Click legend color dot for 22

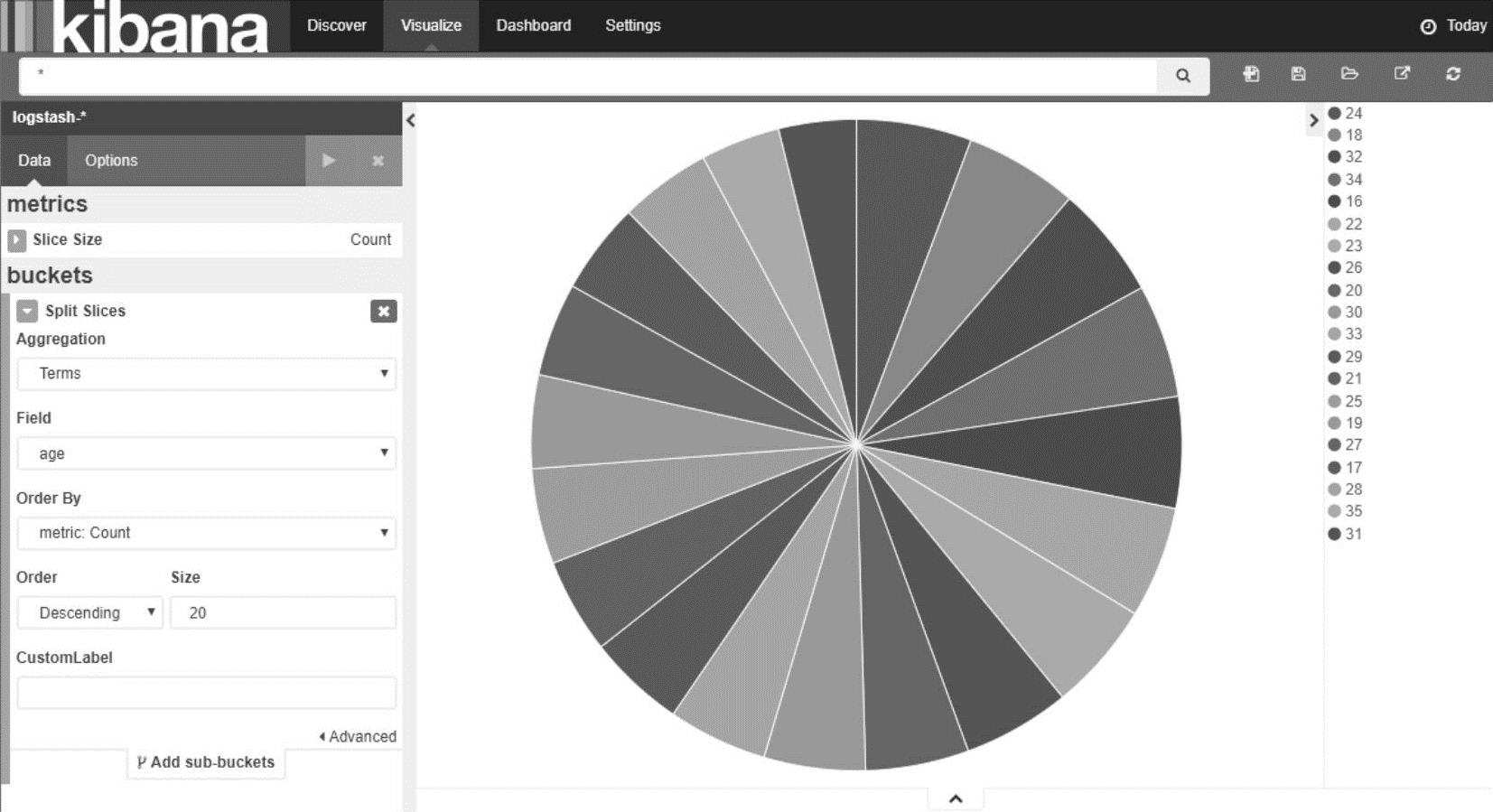click(1334, 224)
